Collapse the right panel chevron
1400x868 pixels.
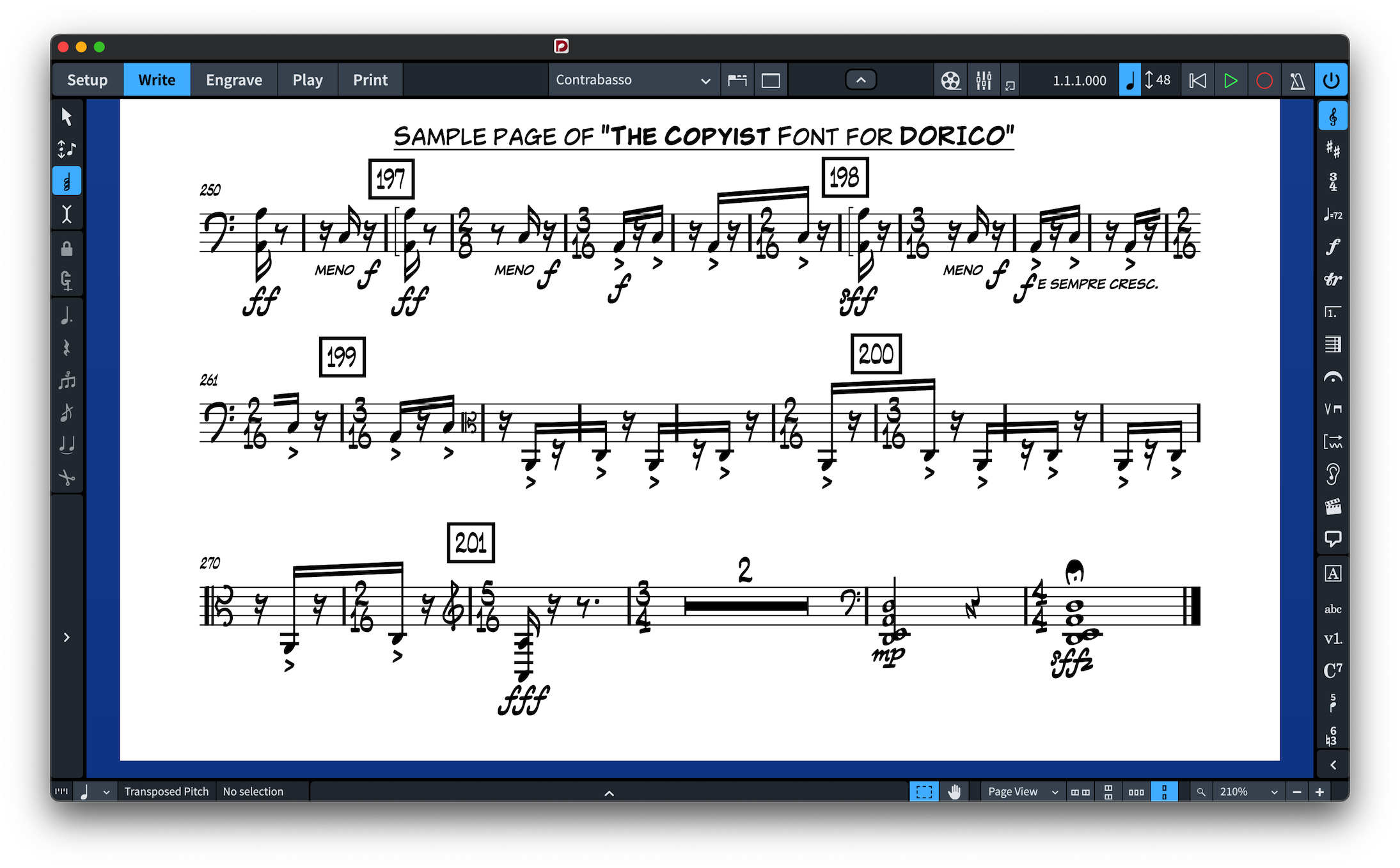tap(1333, 765)
